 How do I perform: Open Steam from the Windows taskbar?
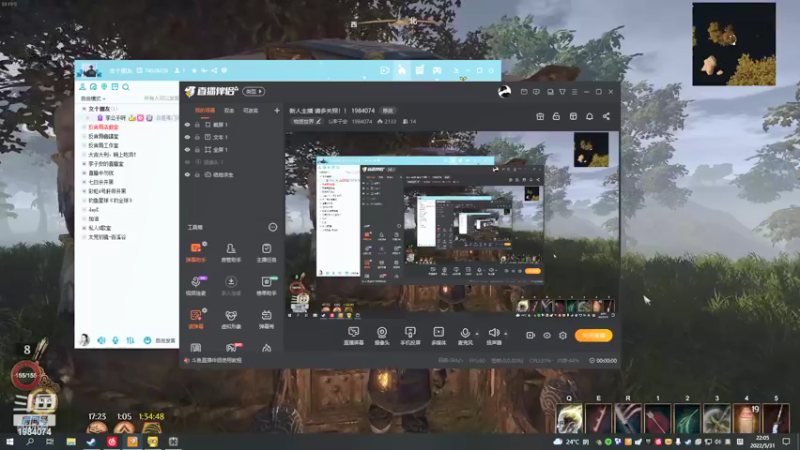click(x=91, y=442)
